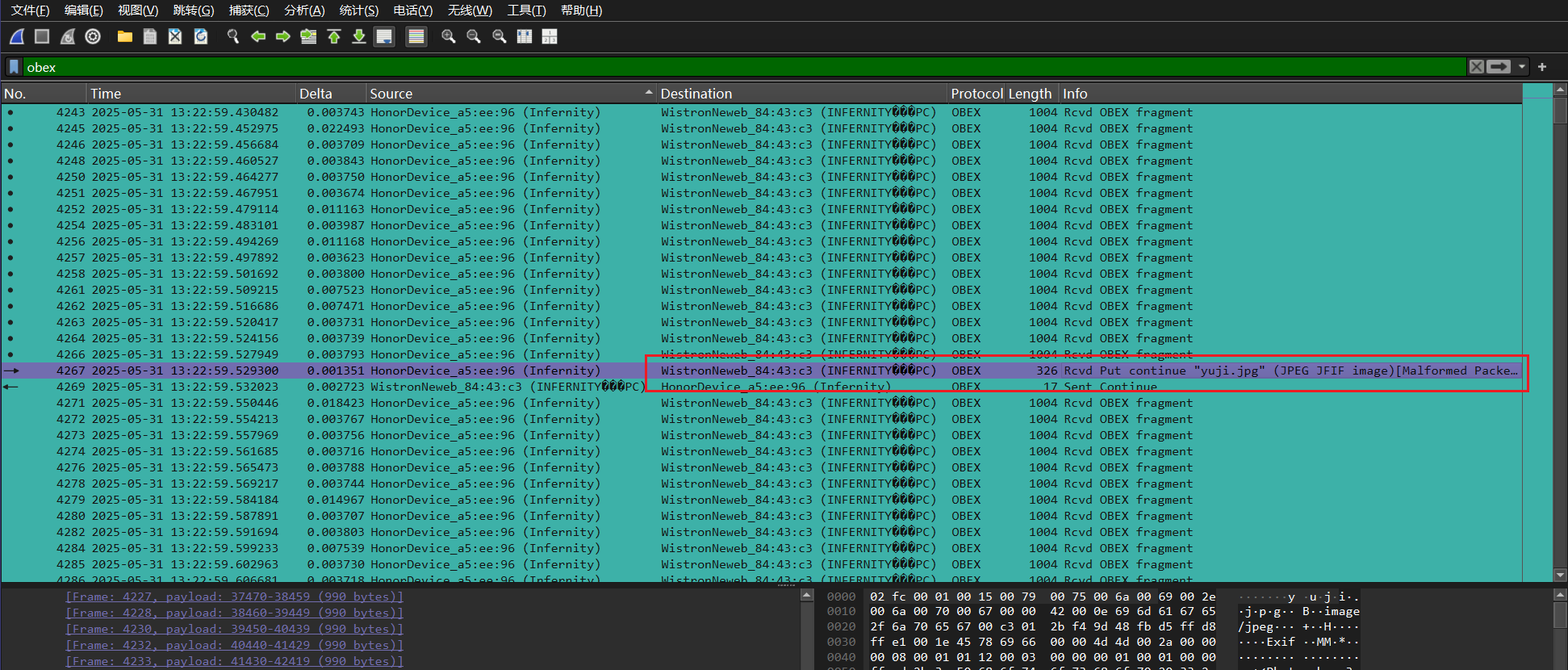This screenshot has width=1568, height=670.
Task: Open the display filter bookmark menu
Action: tap(14, 67)
